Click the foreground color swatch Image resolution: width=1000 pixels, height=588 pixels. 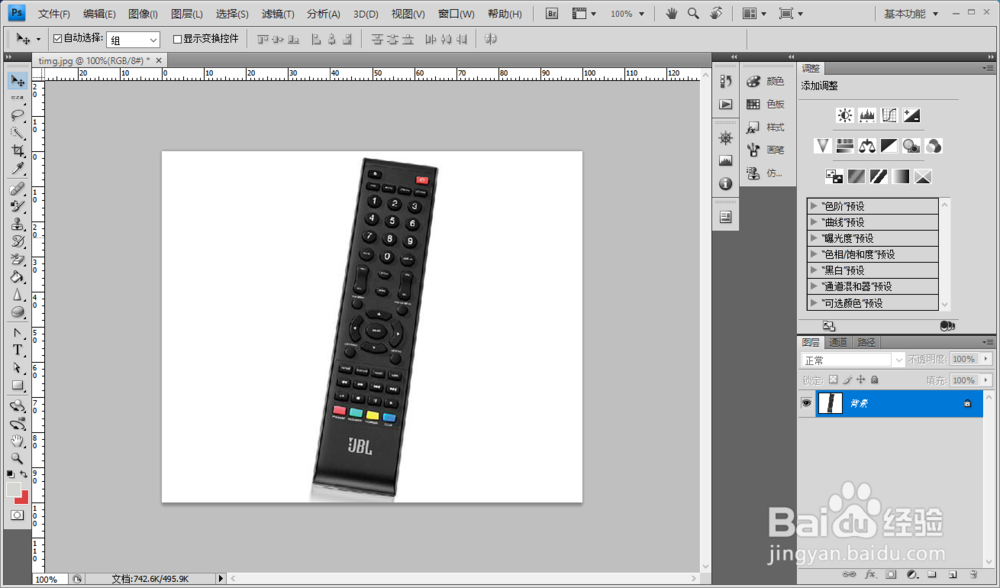pyautogui.click(x=13, y=490)
